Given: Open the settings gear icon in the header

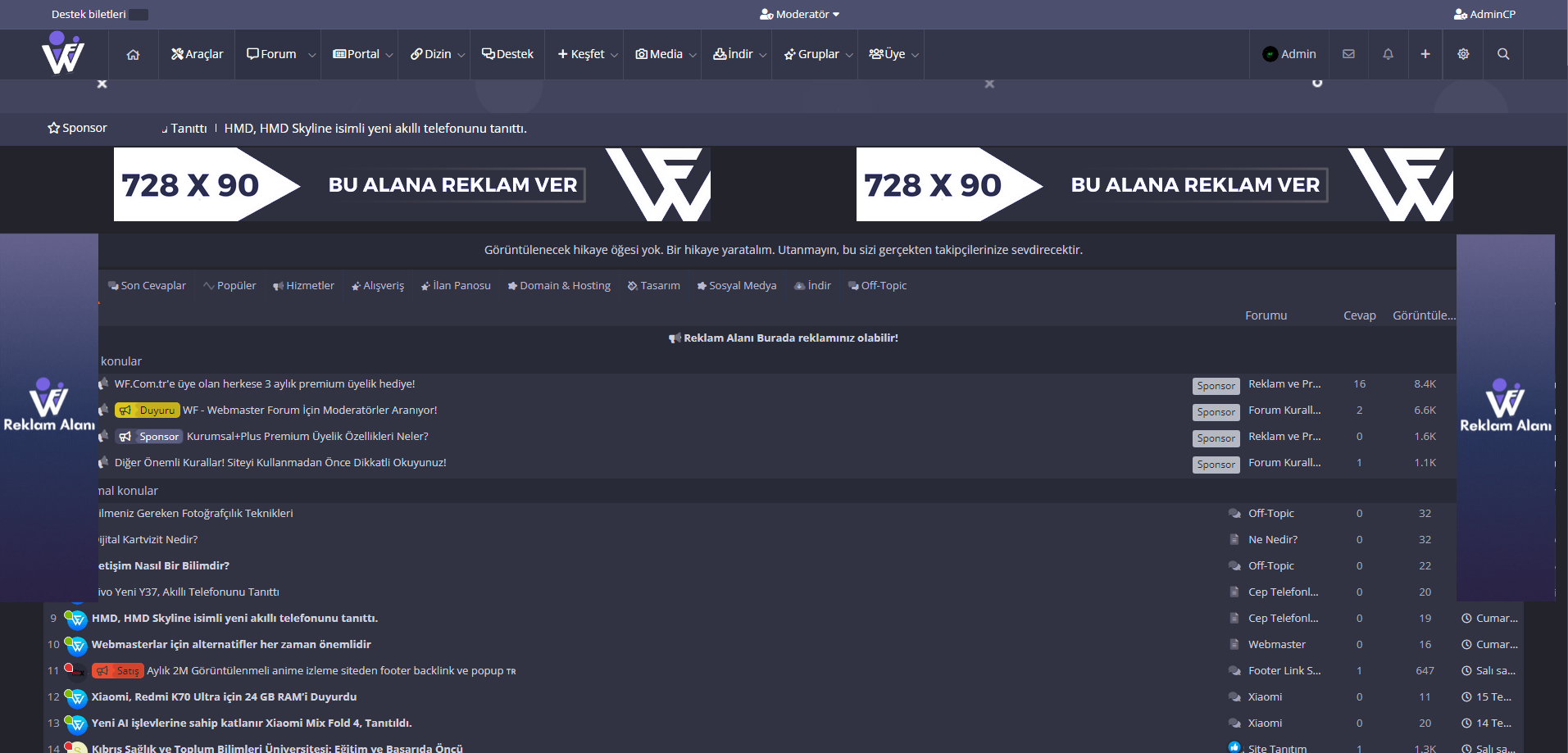Looking at the screenshot, I should pos(1462,54).
